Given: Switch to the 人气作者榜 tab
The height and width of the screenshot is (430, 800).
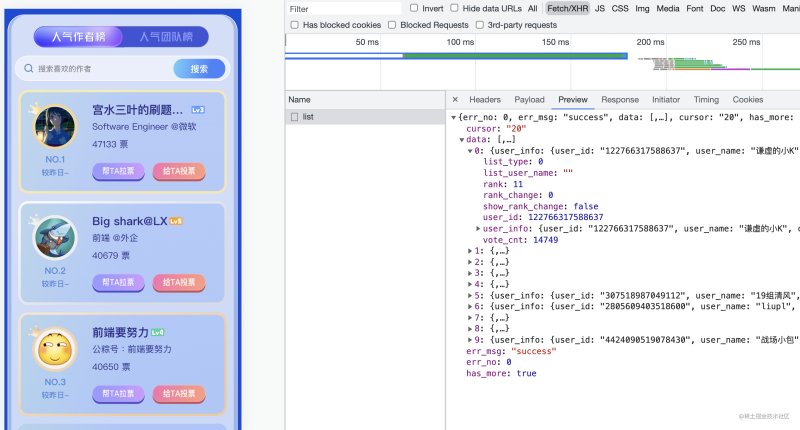Looking at the screenshot, I should click(78, 37).
